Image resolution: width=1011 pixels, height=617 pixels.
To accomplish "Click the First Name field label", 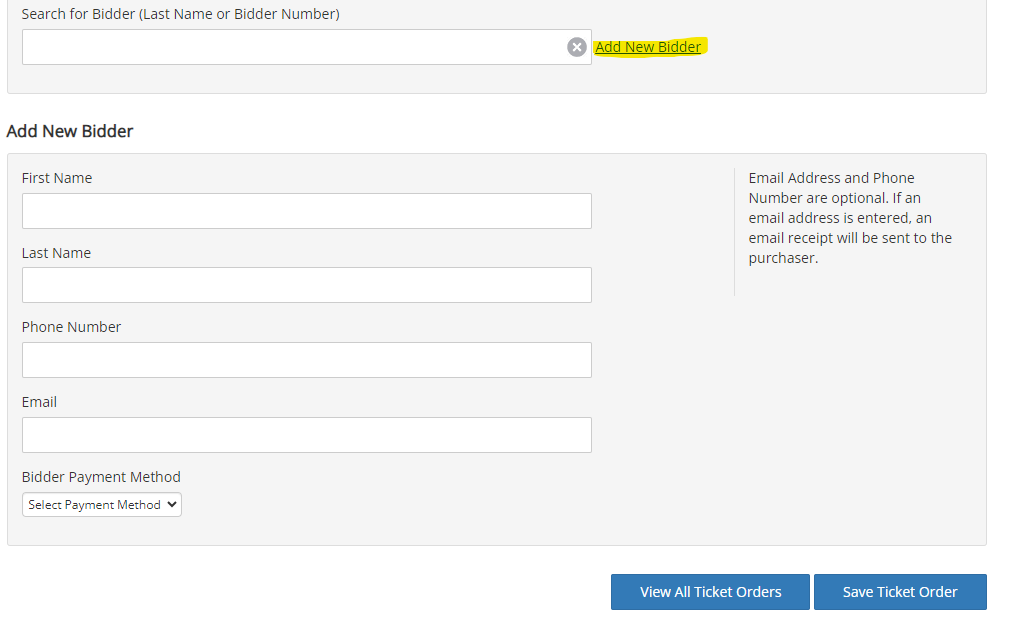I will click(56, 177).
